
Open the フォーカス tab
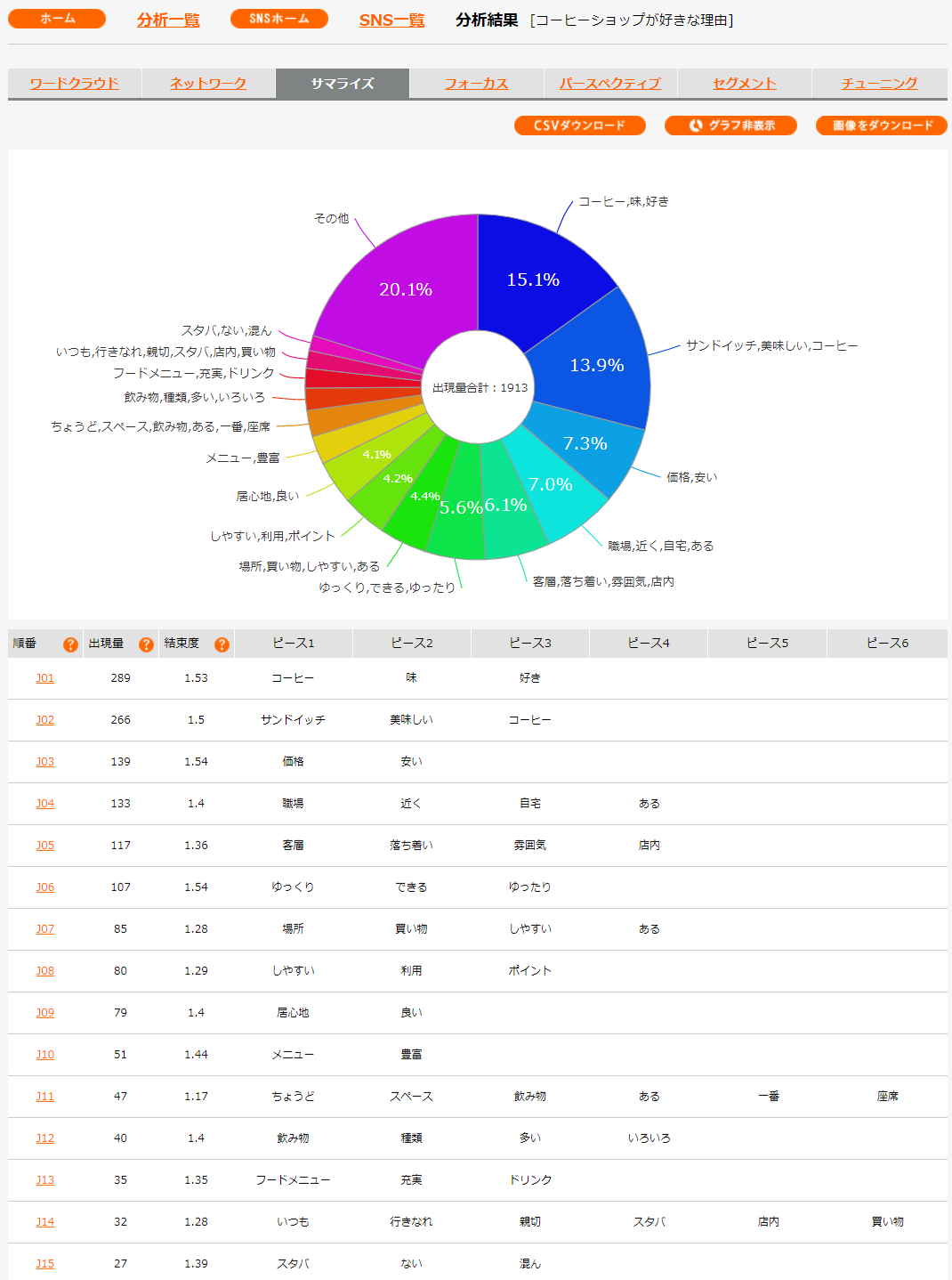coord(476,84)
